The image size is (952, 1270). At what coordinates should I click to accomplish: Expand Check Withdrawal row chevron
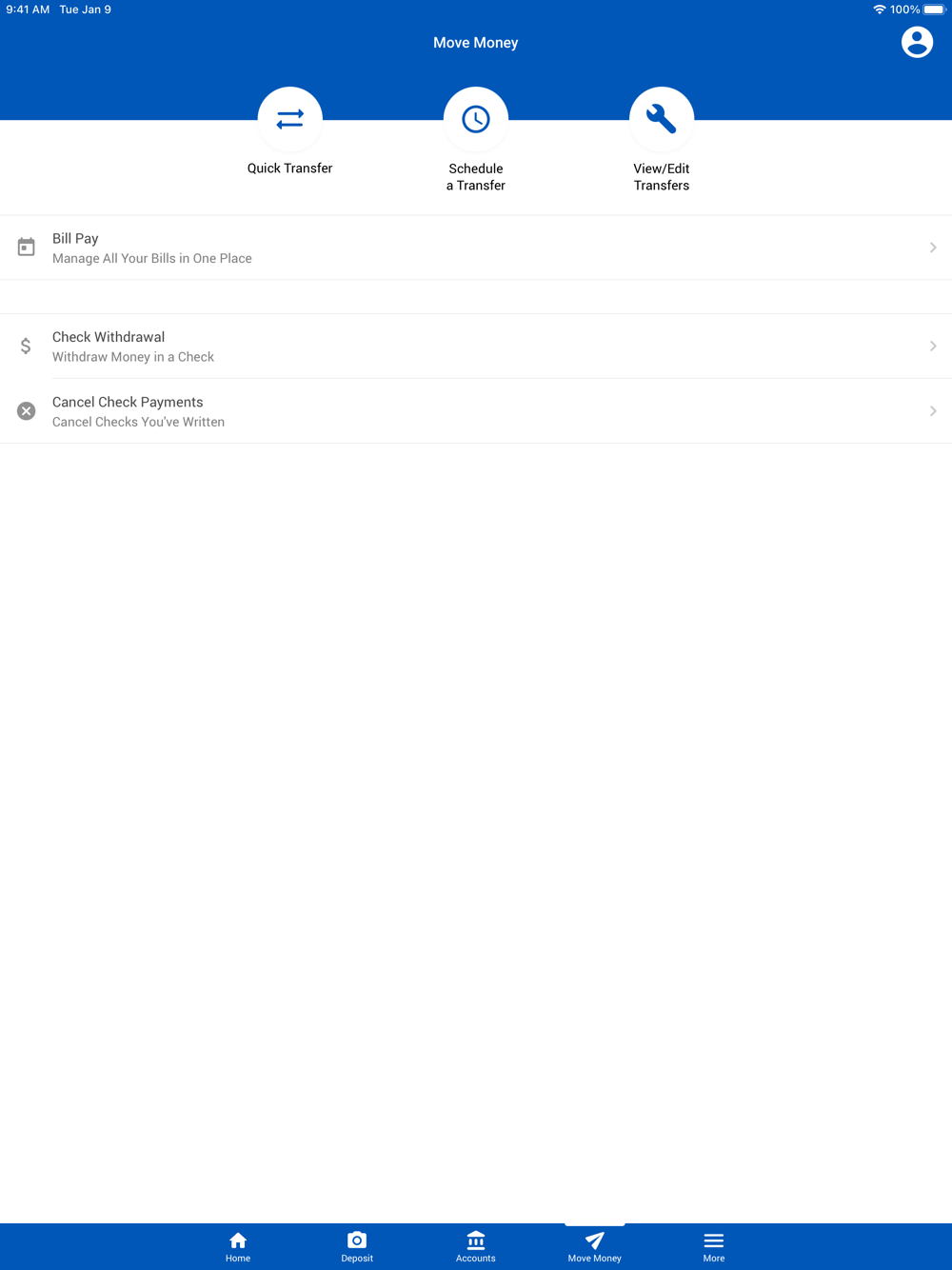click(933, 346)
